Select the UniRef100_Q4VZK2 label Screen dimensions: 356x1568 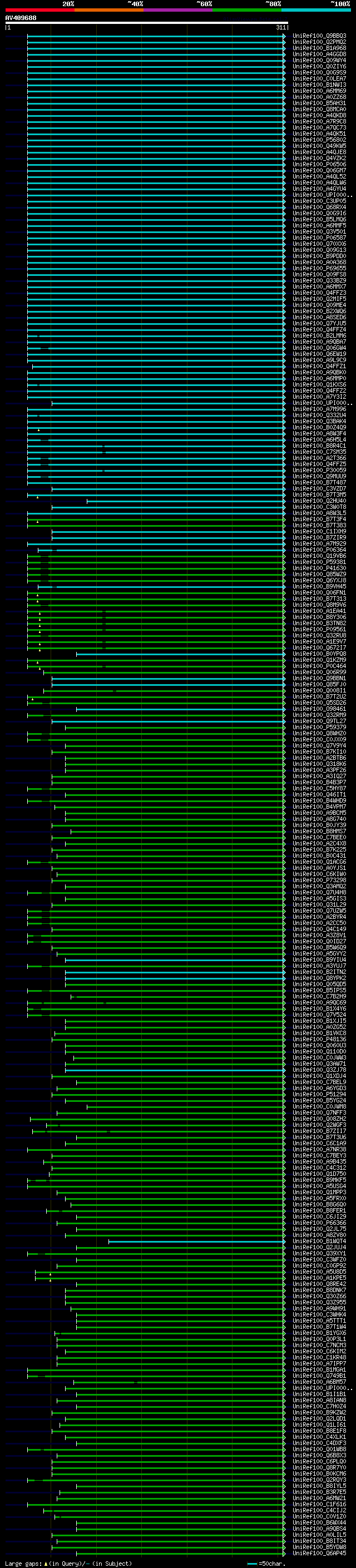click(319, 159)
